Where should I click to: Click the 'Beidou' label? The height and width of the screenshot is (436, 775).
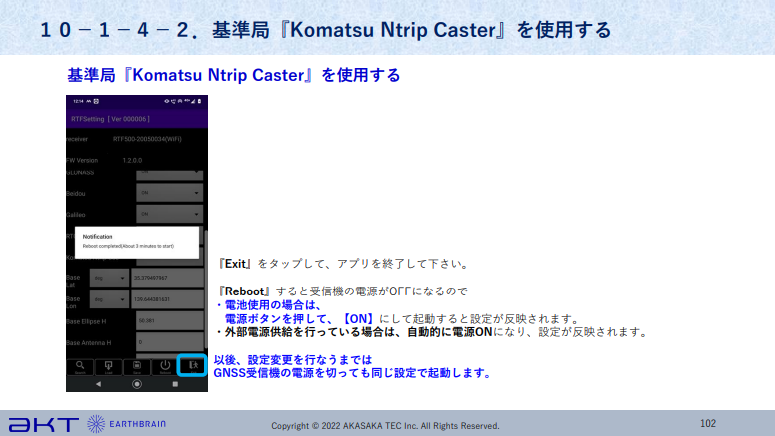click(76, 194)
